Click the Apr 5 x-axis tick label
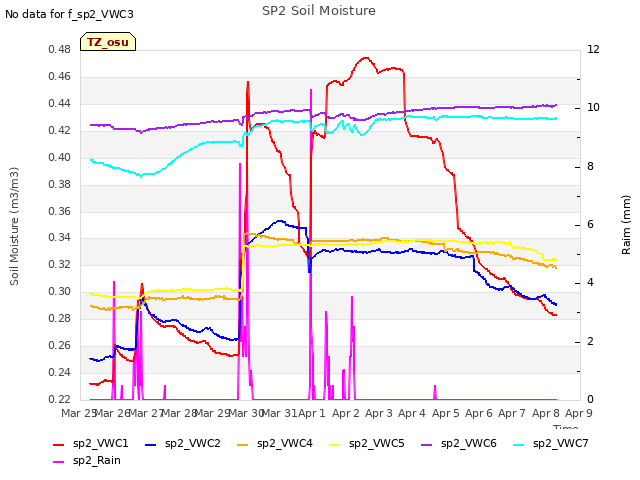 click(445, 413)
